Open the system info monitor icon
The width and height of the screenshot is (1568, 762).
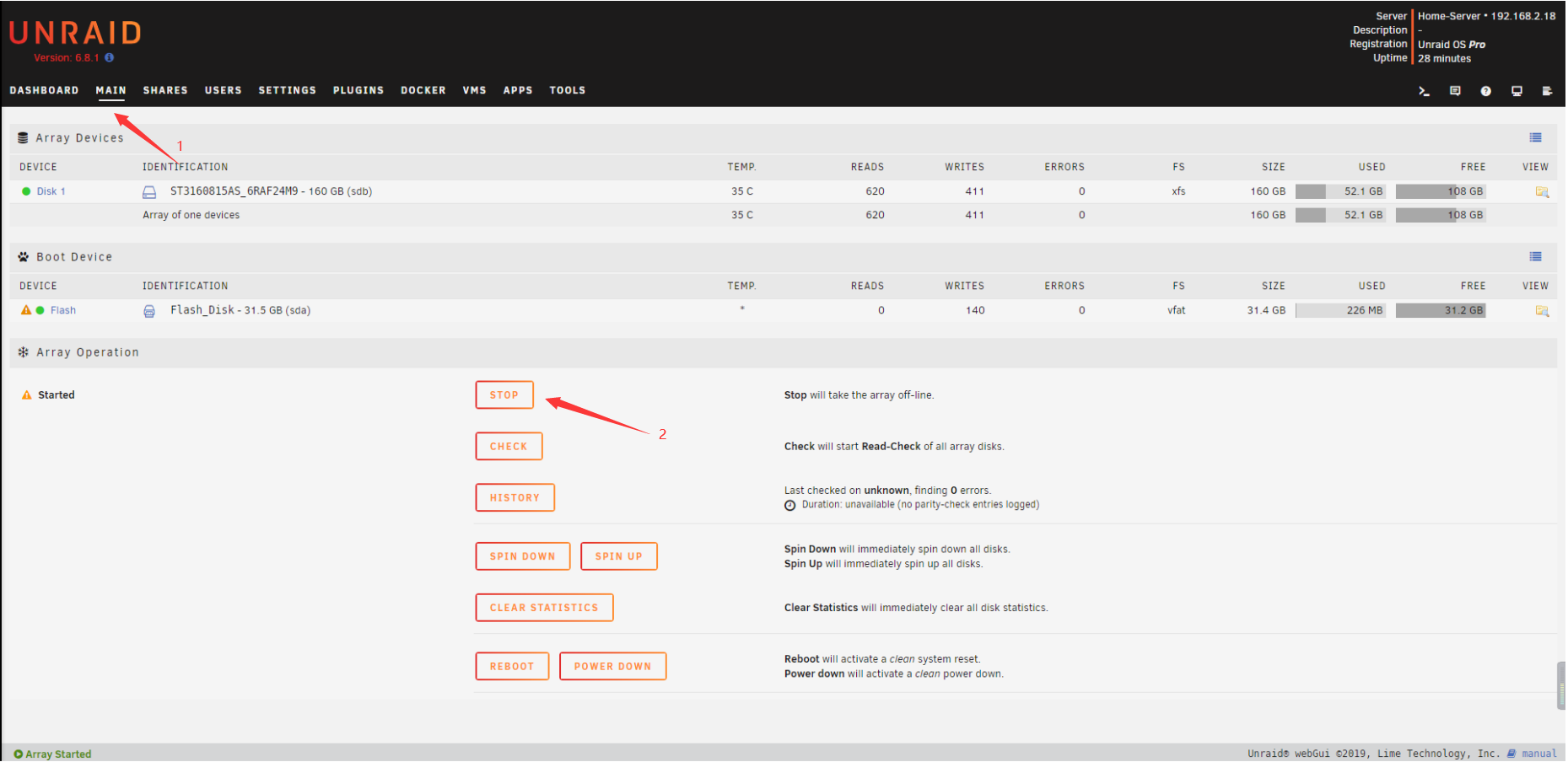coord(1517,91)
